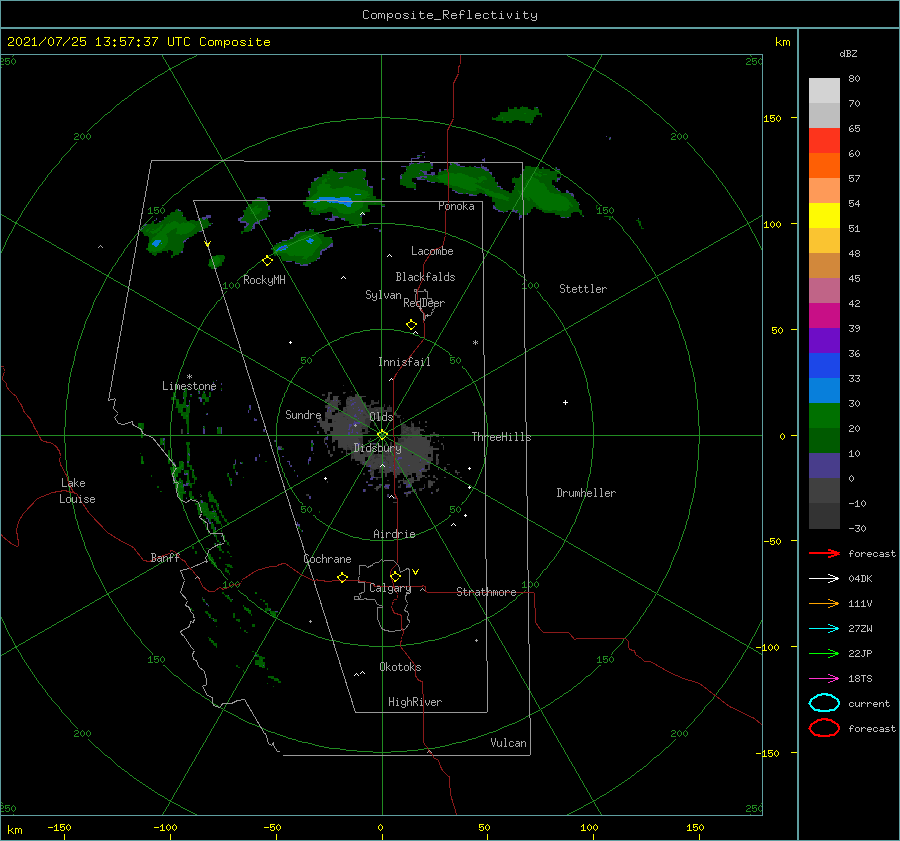This screenshot has width=900, height=841.
Task: Click the cyan 27ZW arrow symbol
Action: tap(824, 629)
